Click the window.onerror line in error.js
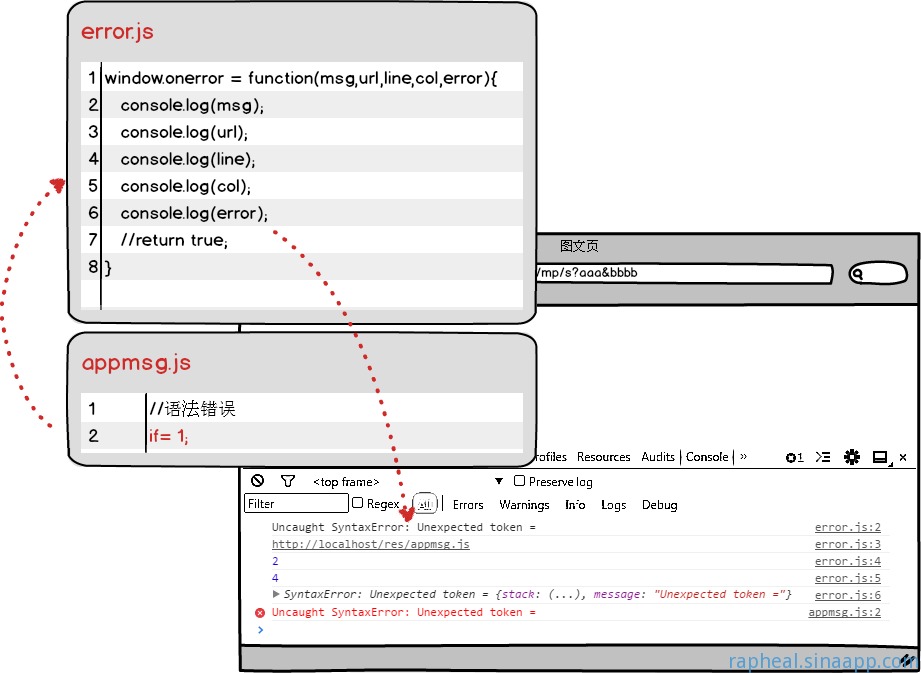Image resolution: width=921 pixels, height=673 pixels. pyautogui.click(x=301, y=78)
